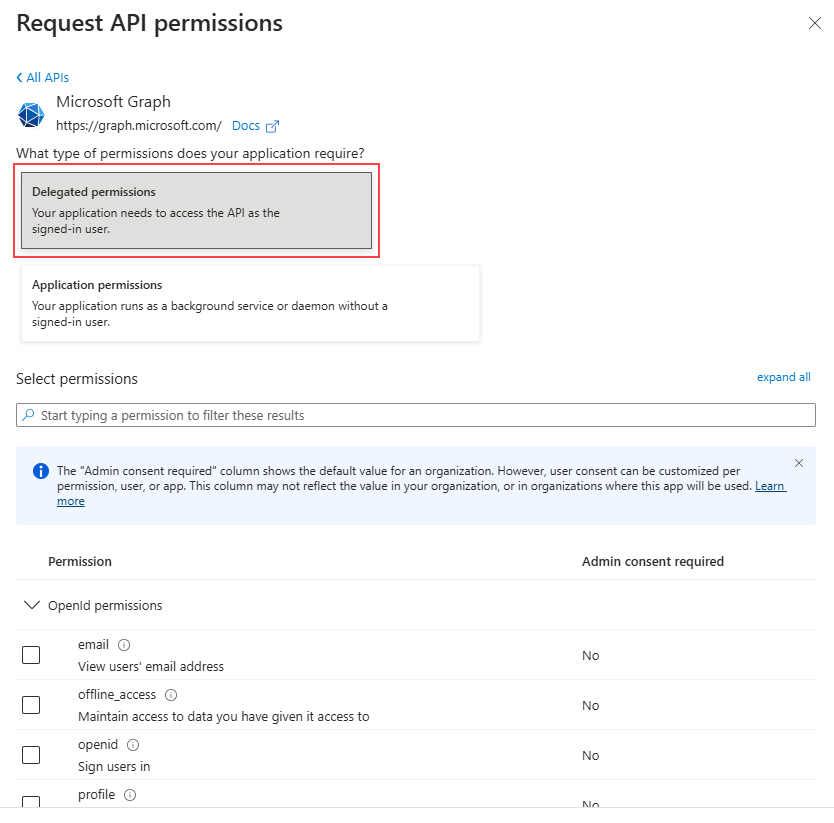This screenshot has height=823, width=834.
Task: Go back to All APIs
Action: click(43, 78)
